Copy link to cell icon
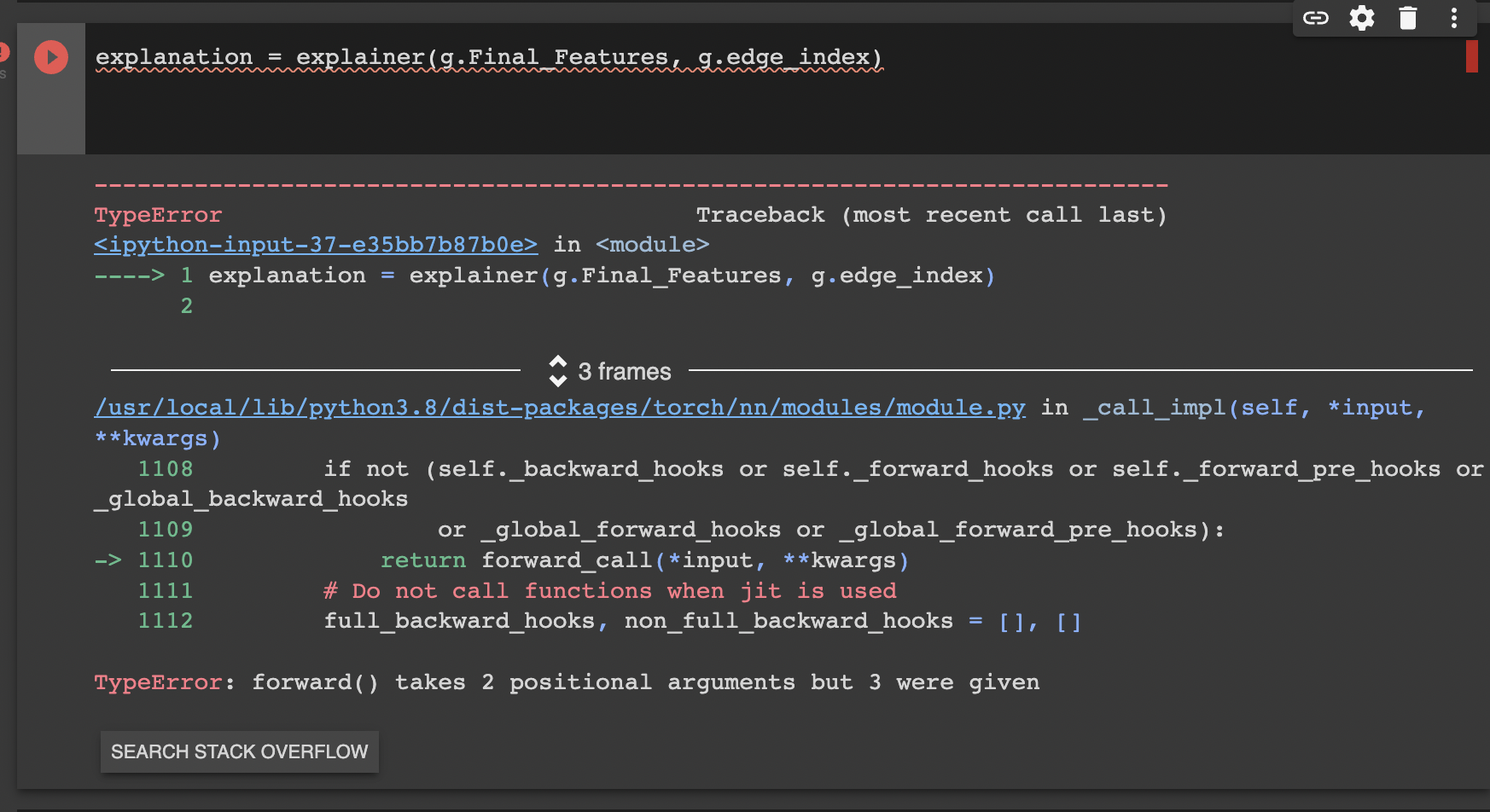 [x=1316, y=18]
